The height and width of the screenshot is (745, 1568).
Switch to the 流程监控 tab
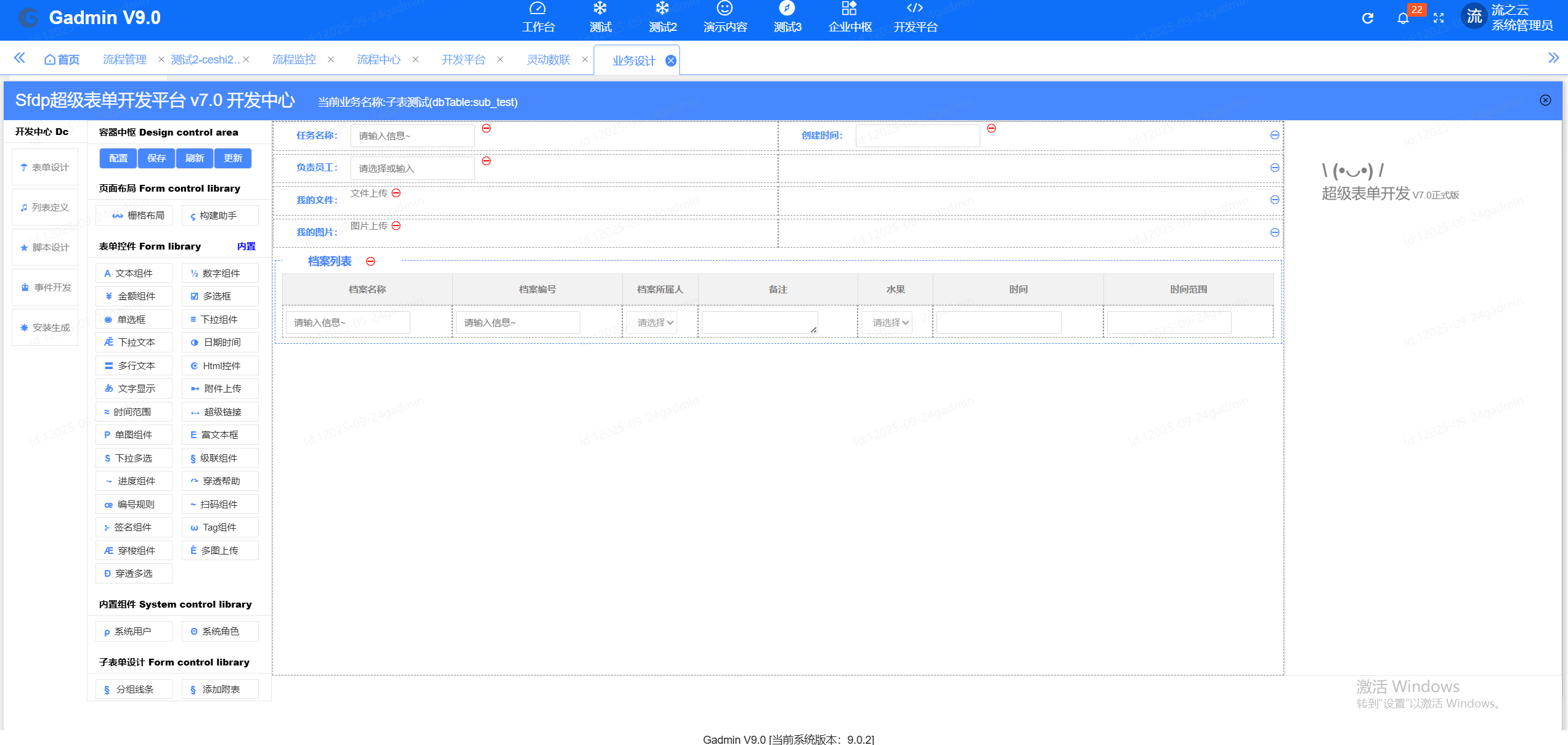(x=294, y=60)
